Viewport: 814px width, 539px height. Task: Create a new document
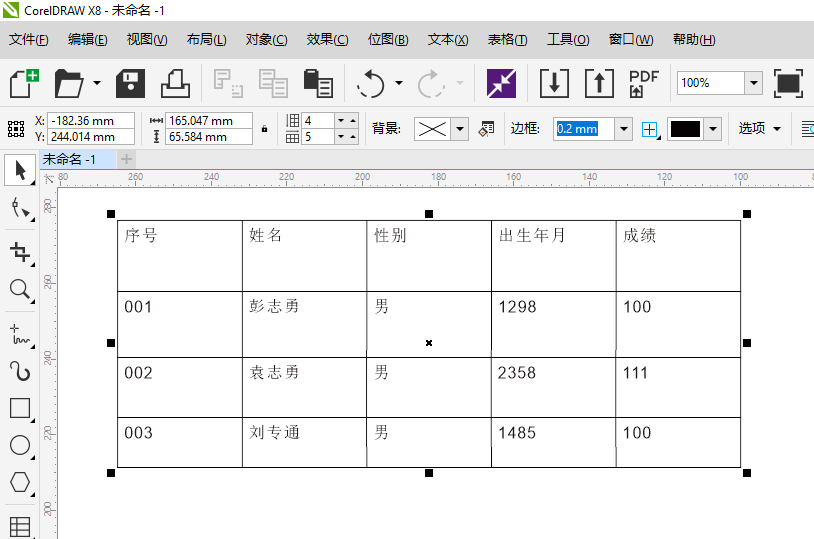pyautogui.click(x=24, y=83)
